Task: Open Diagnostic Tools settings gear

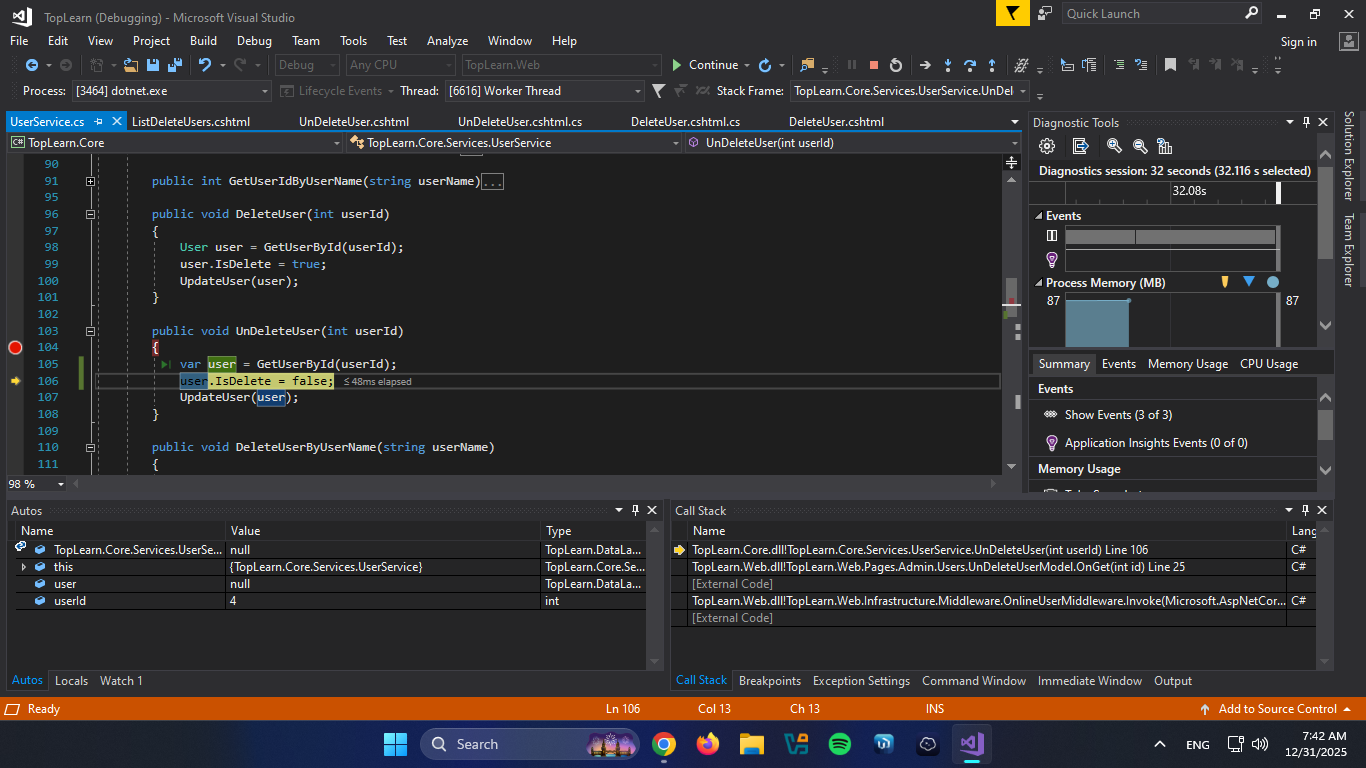Action: (x=1047, y=146)
